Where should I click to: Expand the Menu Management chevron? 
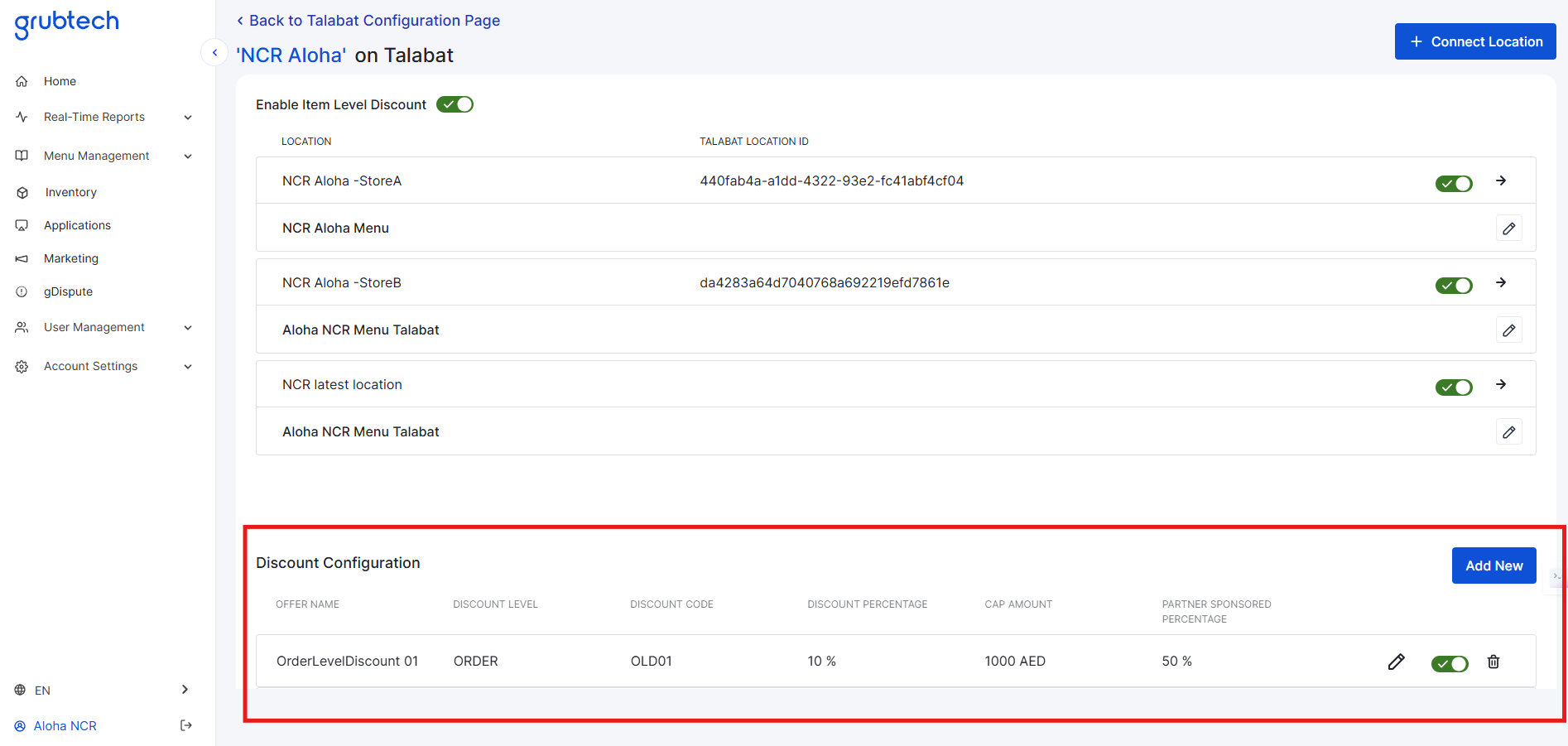point(188,156)
